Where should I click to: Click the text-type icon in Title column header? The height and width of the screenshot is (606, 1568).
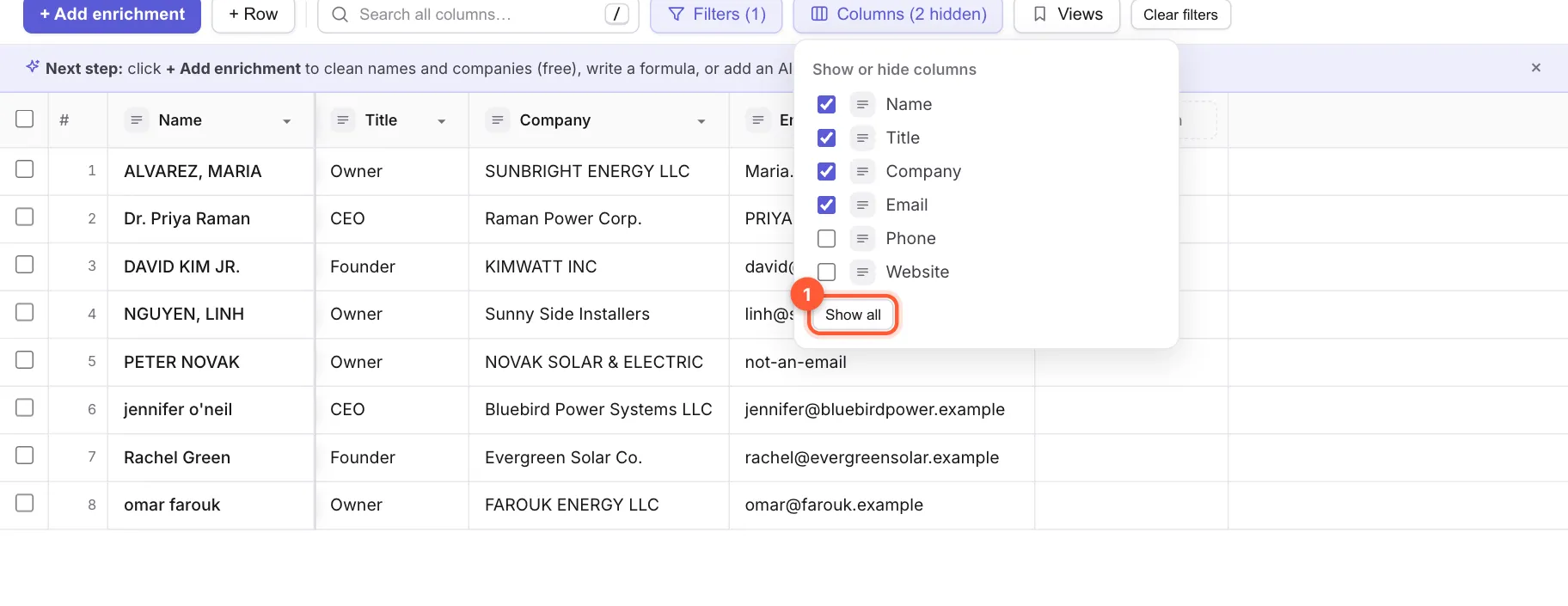tap(343, 120)
